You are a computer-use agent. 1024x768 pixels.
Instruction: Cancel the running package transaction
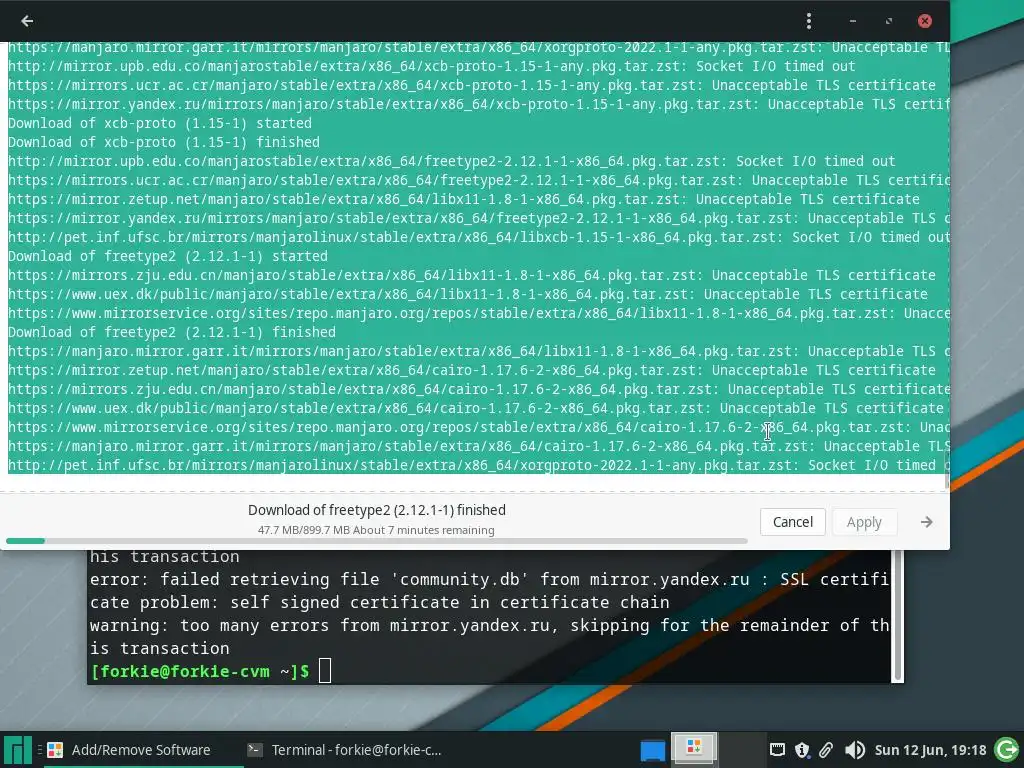click(793, 522)
